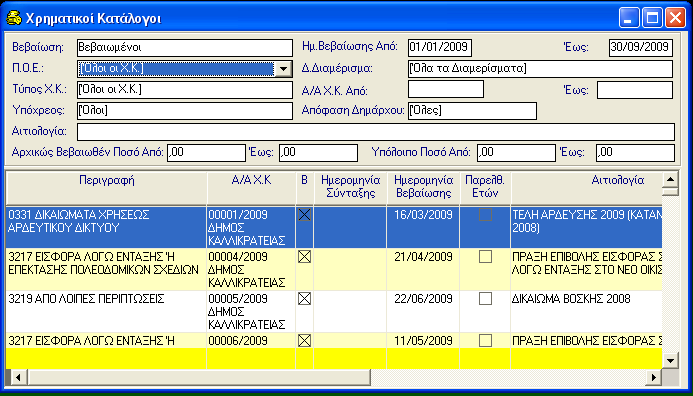Viewport: 693px width, 396px height.
Task: Maximize the Χρηματικοί Κατάλογοι window
Action: click(652, 18)
